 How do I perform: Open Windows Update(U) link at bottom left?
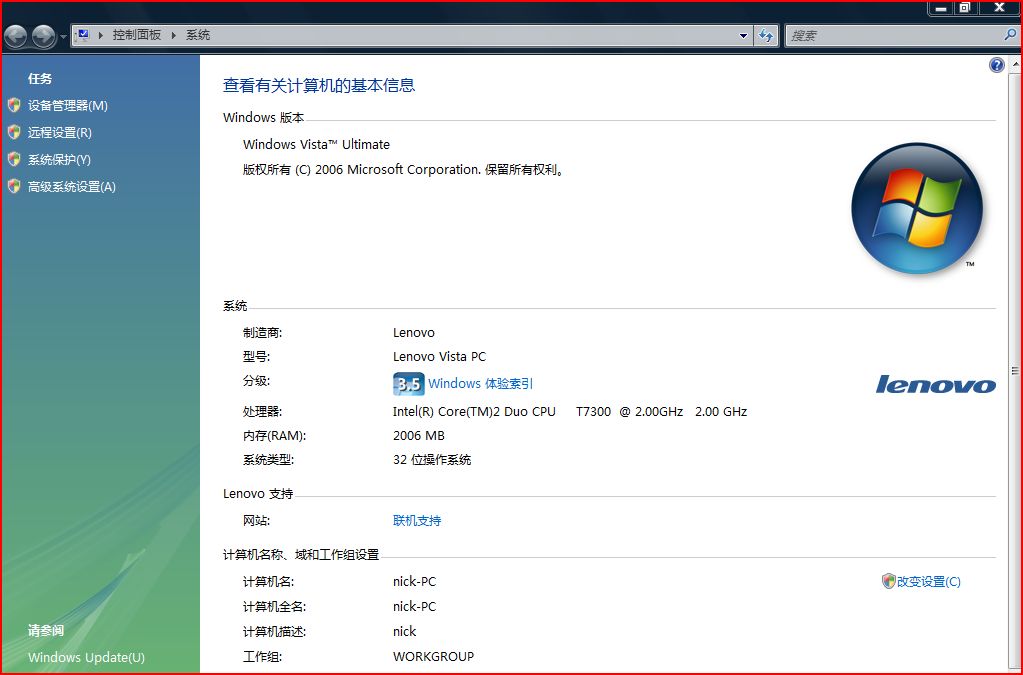pyautogui.click(x=86, y=657)
